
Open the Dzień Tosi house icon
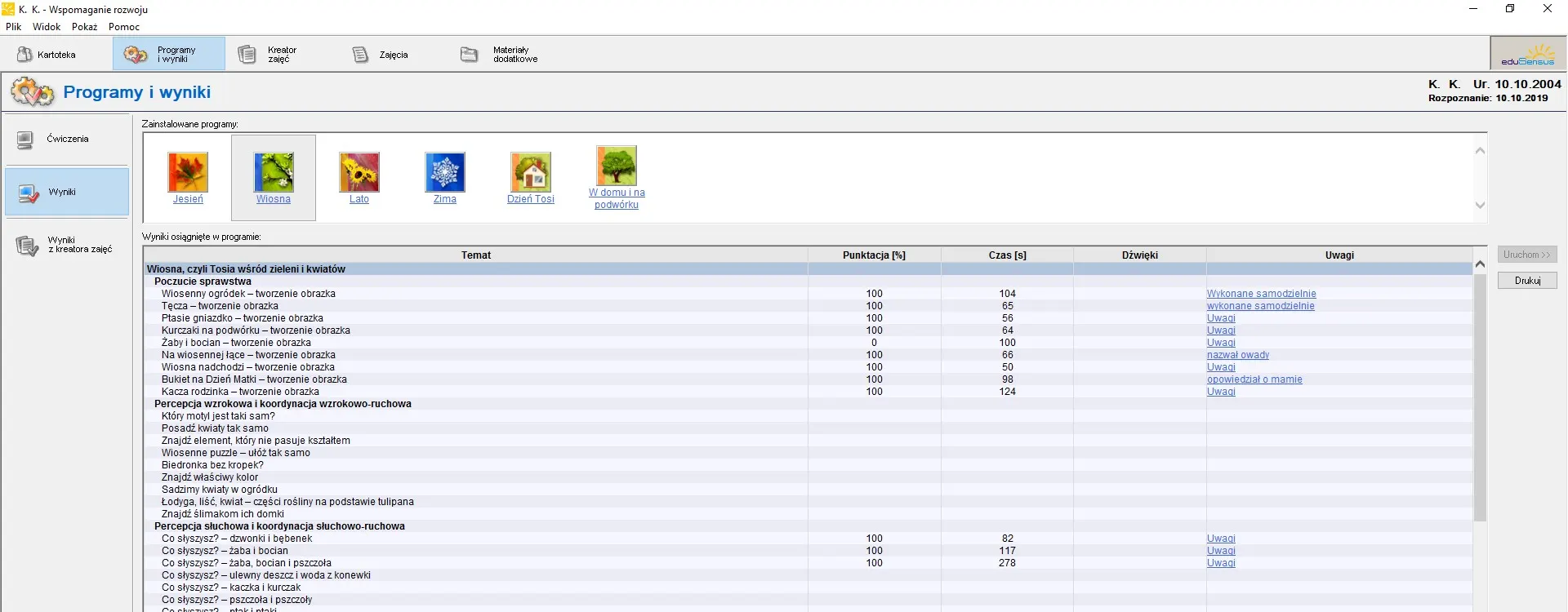(x=531, y=172)
